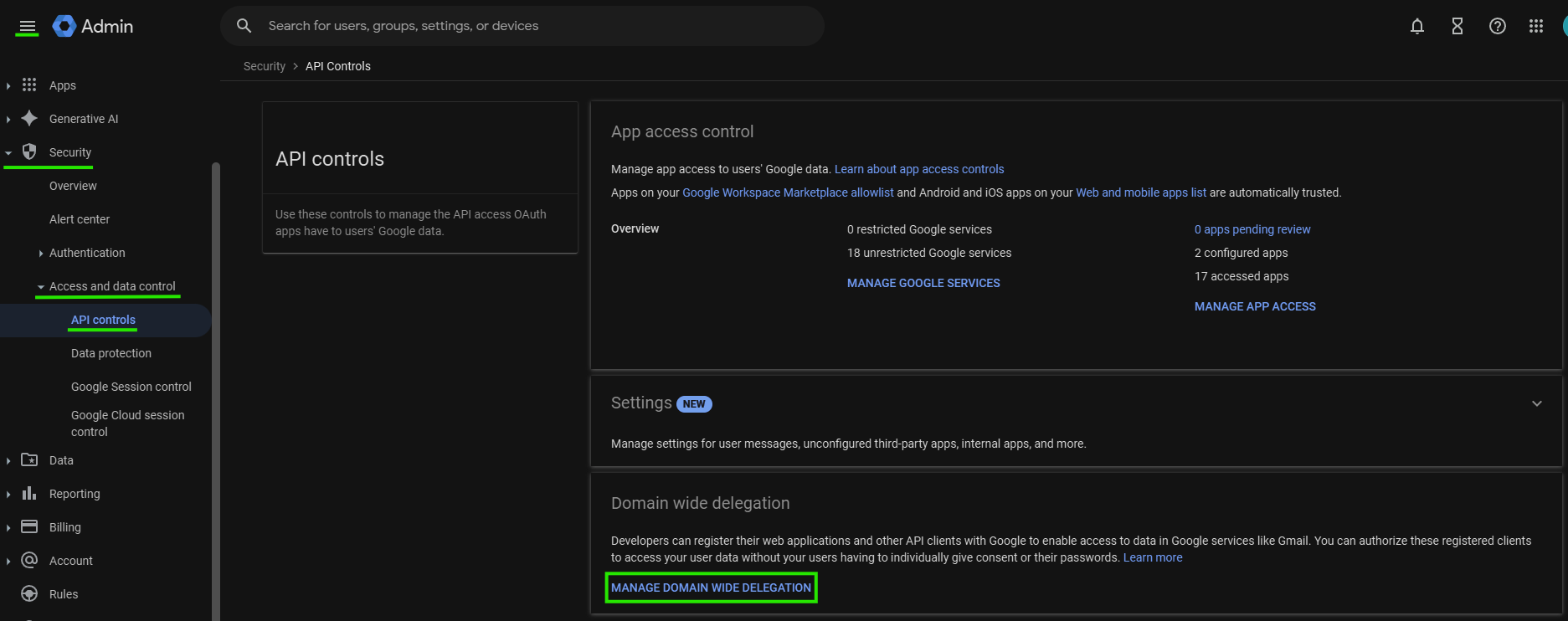Click the Apps grid icon in sidebar

(x=29, y=85)
